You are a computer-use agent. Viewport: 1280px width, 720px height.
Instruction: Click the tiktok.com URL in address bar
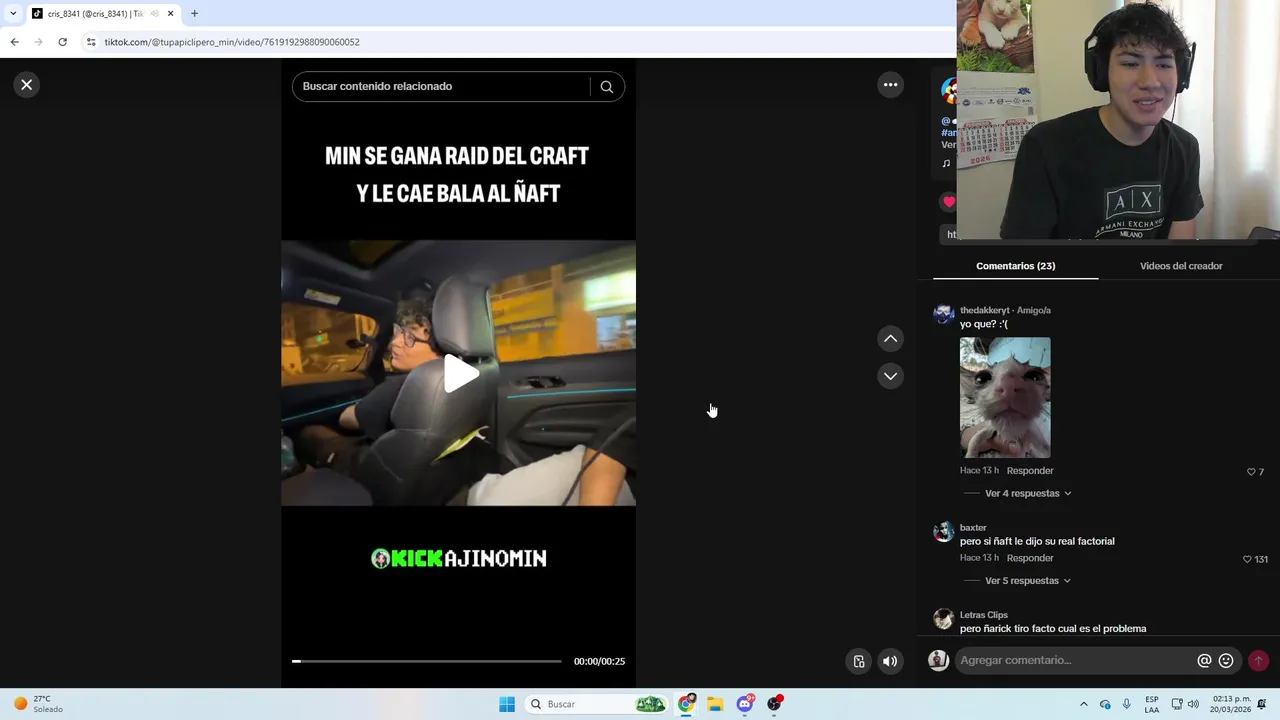[x=232, y=42]
